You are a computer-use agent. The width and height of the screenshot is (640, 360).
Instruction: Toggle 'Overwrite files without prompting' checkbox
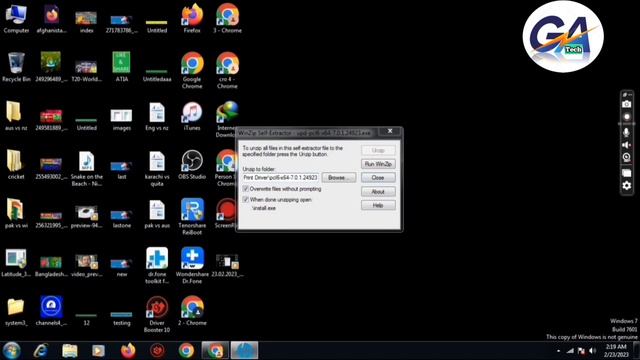[x=246, y=189]
